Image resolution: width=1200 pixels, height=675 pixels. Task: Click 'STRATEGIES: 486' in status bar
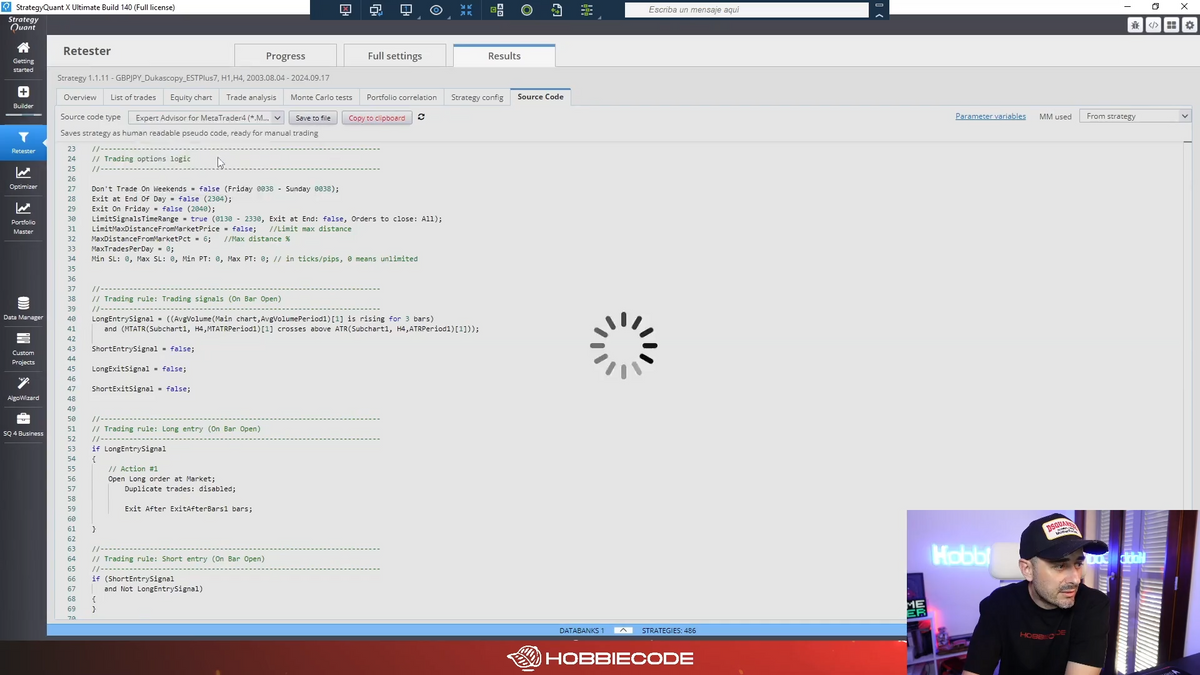coord(669,631)
